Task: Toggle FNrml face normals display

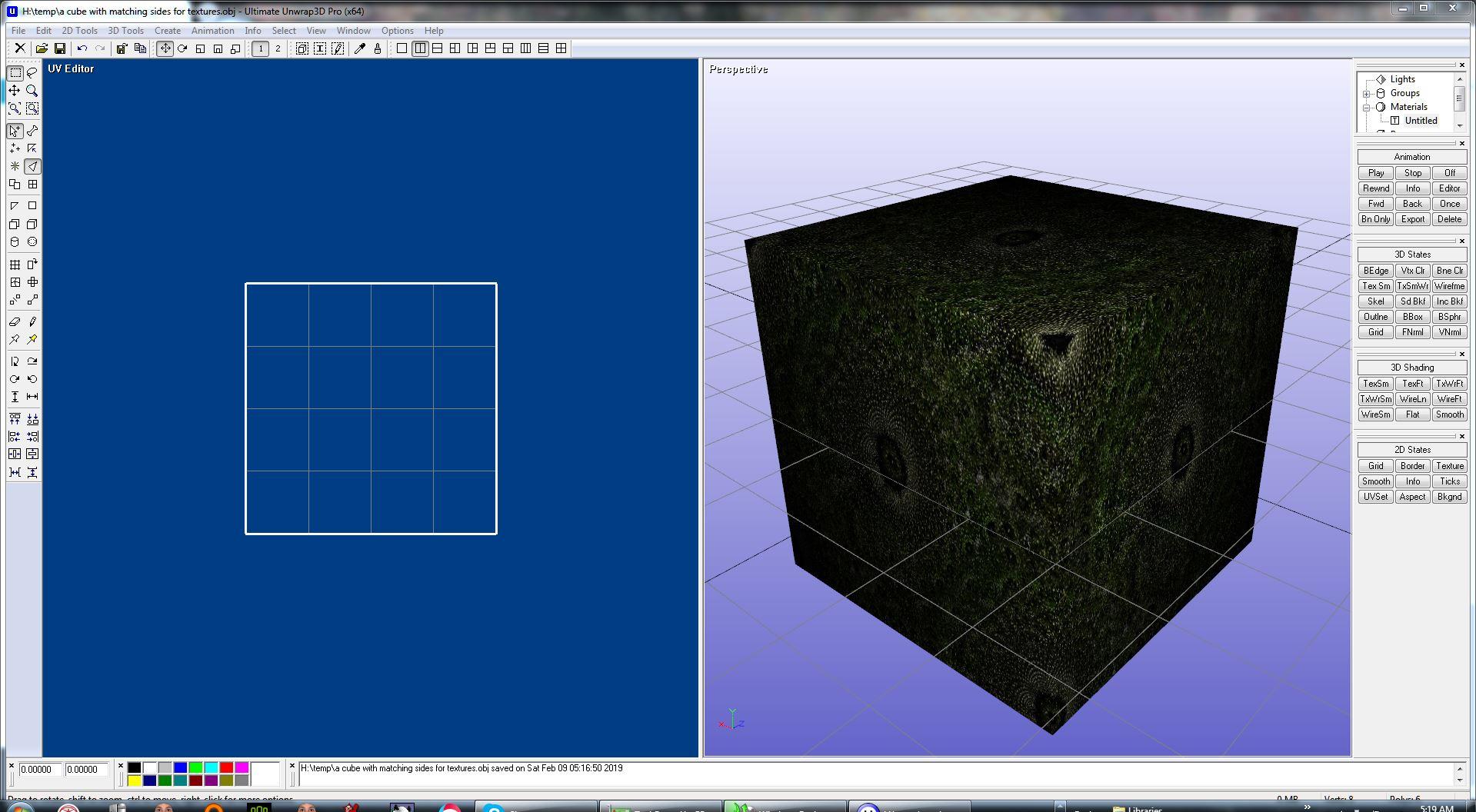Action: point(1412,332)
